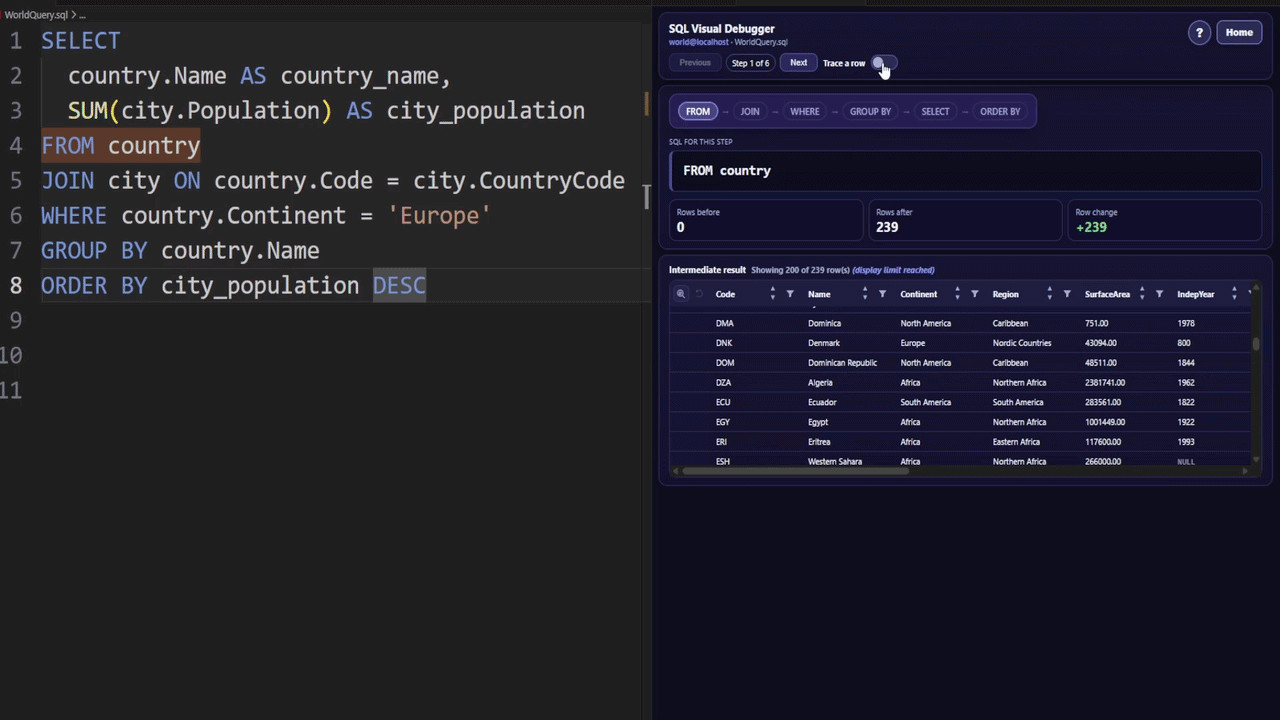Sort the Name column with its arrows
Screen dimensions: 1280x720
click(864, 294)
